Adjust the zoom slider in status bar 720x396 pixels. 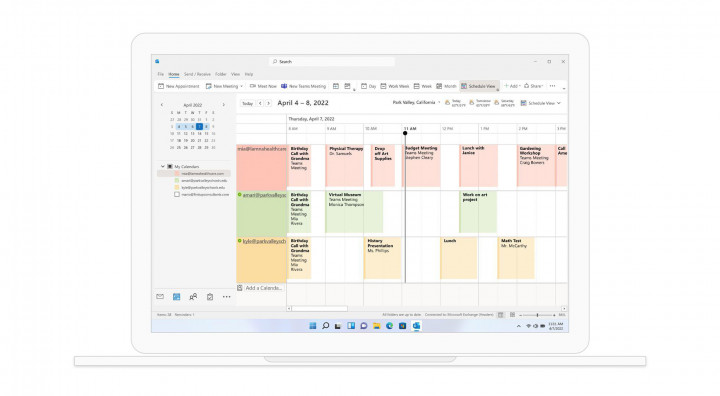point(537,315)
